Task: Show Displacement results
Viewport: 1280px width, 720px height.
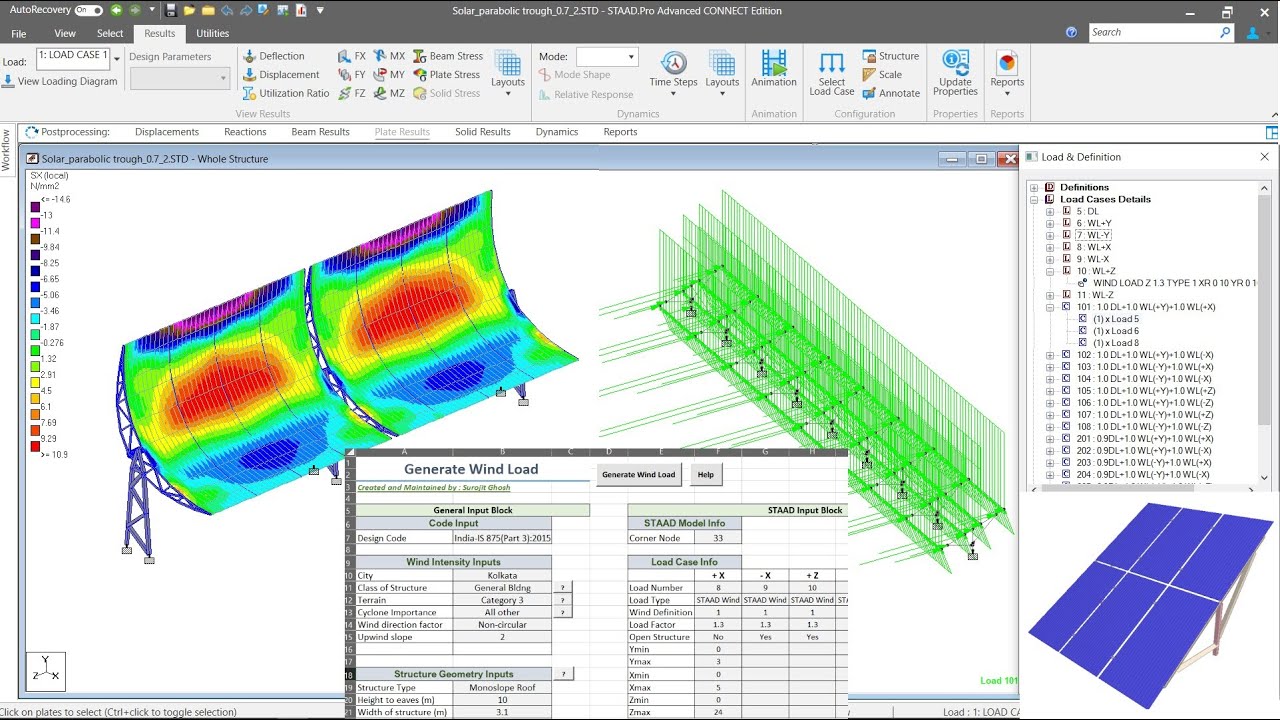Action: coord(281,75)
